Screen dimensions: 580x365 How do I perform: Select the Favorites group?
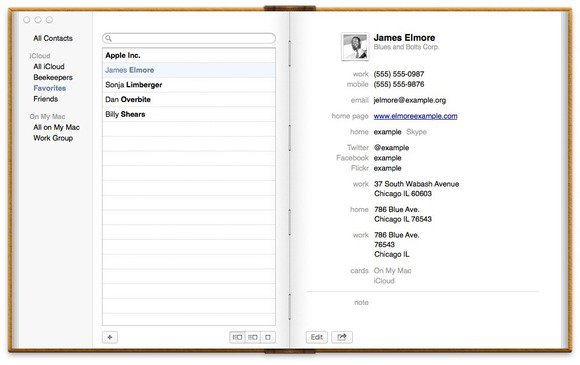[x=50, y=88]
